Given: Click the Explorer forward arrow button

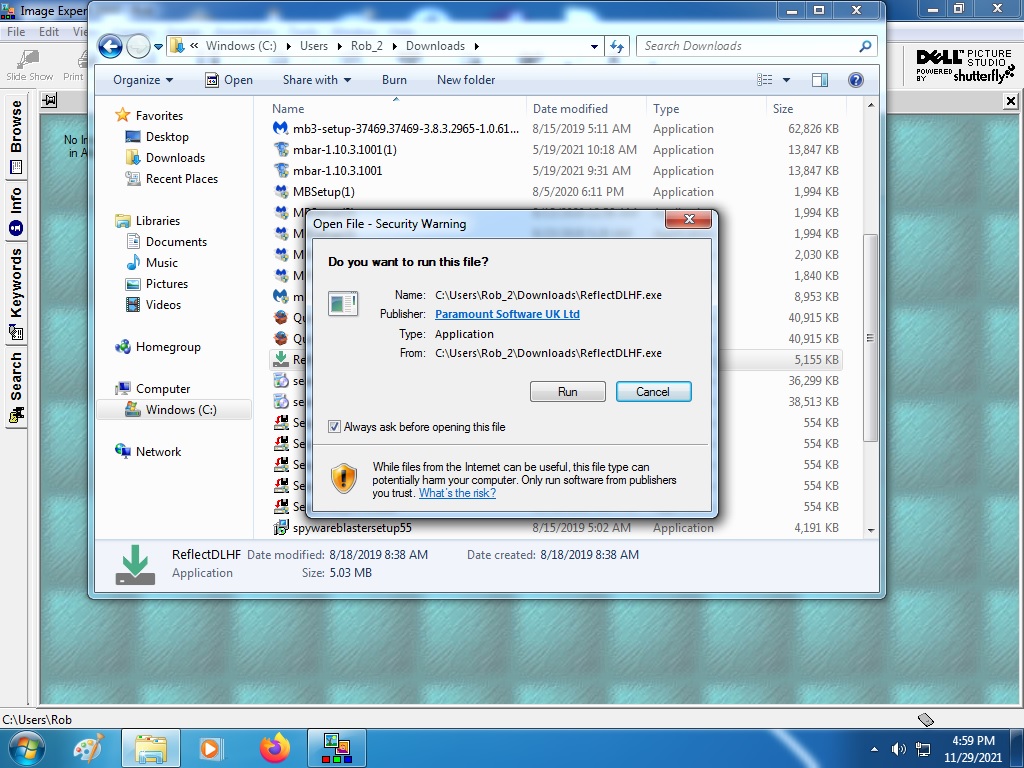Looking at the screenshot, I should [138, 46].
